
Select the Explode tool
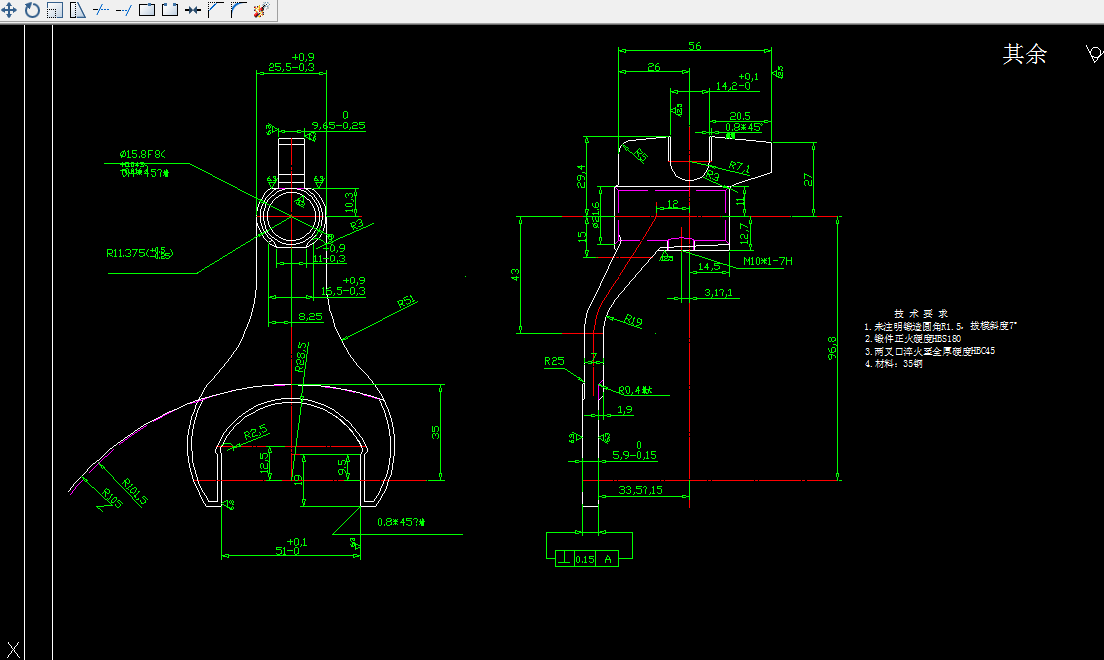pos(261,10)
